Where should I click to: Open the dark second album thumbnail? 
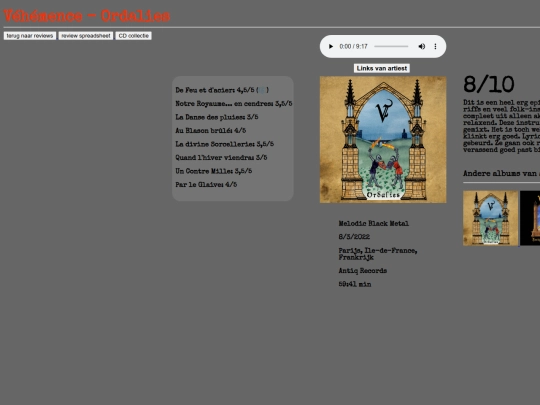point(530,218)
